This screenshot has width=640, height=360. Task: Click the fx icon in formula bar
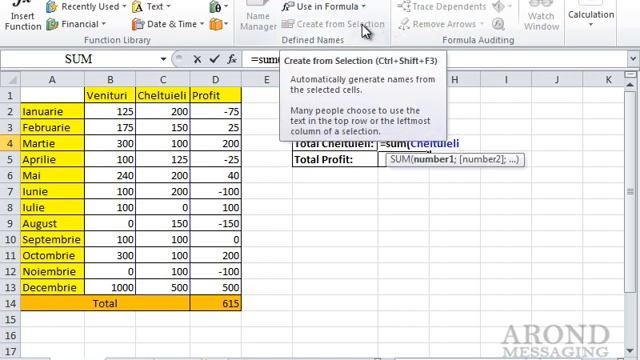pos(232,59)
